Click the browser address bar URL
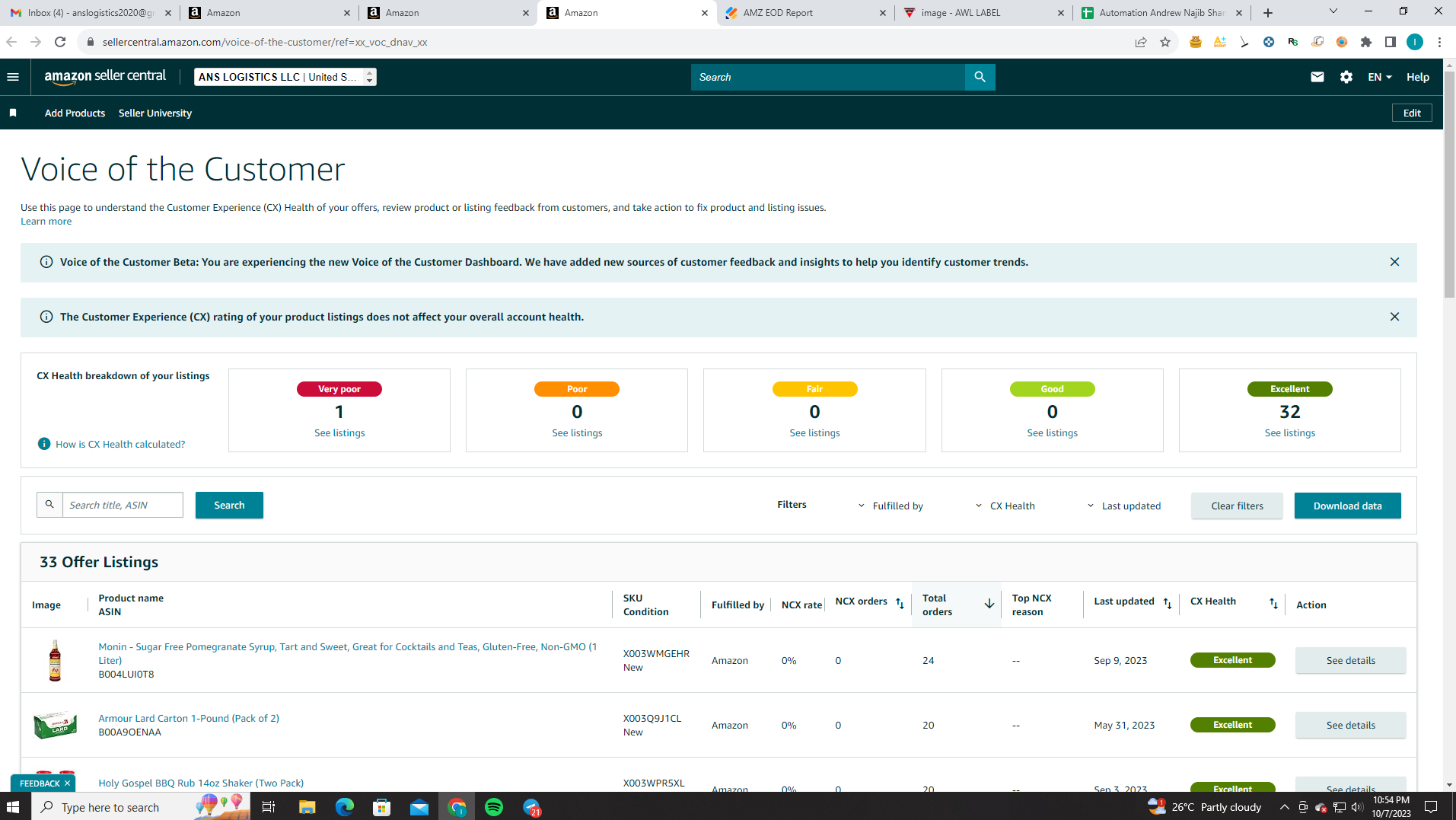The width and height of the screenshot is (1456, 820). click(265, 42)
